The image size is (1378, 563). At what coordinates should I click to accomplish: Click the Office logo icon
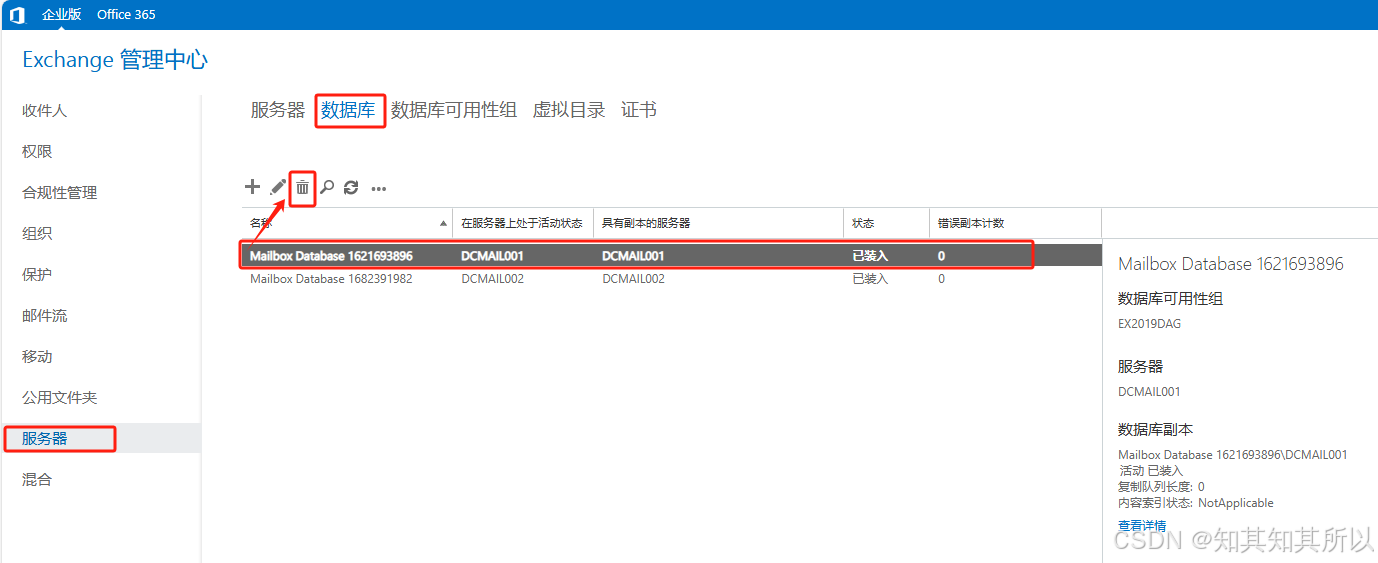pos(17,15)
